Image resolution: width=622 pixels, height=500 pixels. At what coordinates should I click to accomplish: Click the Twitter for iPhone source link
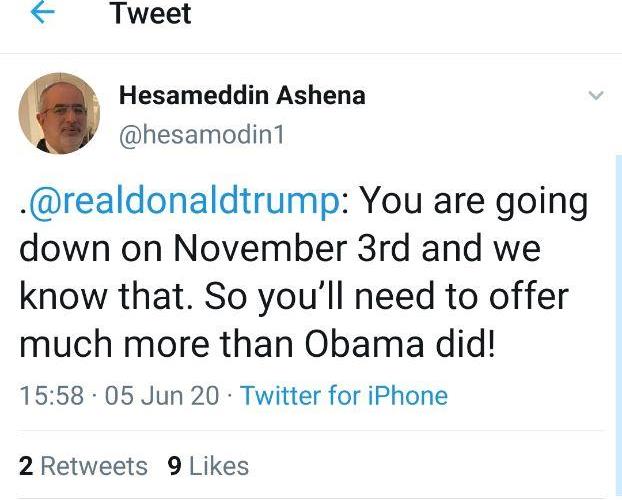click(x=344, y=395)
